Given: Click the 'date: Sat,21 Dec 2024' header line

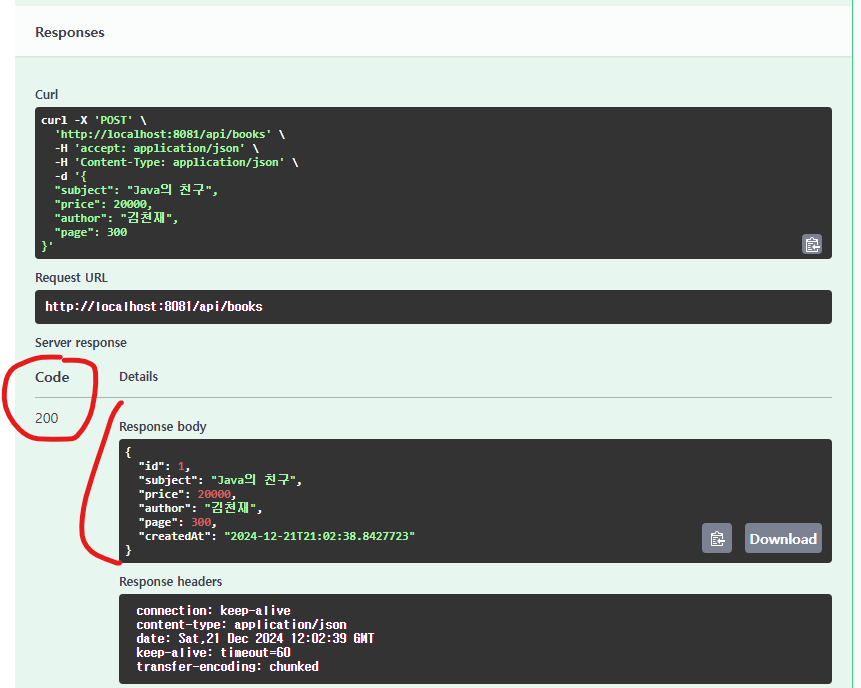Looking at the screenshot, I should 255,639.
